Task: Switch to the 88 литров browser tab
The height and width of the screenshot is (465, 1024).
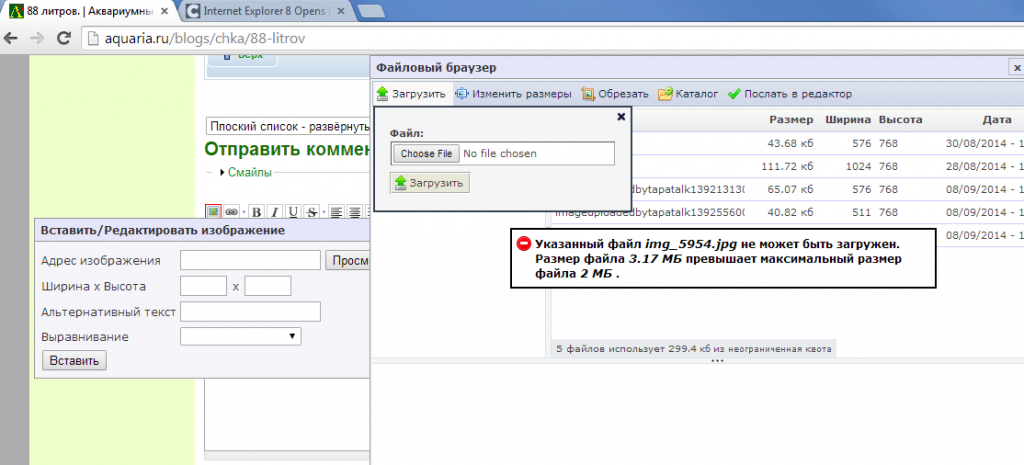Action: [88, 11]
